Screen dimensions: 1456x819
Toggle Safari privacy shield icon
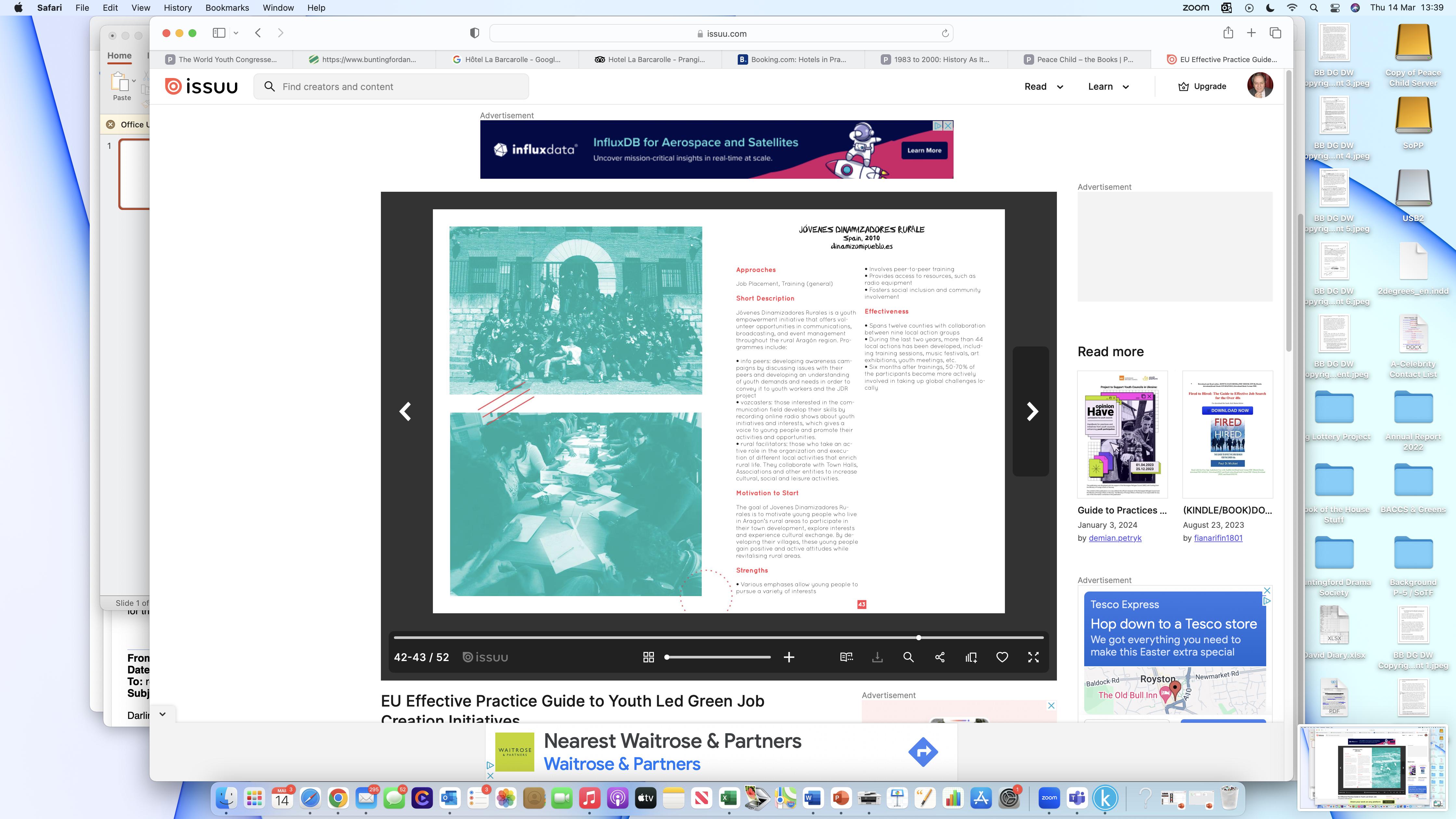click(x=474, y=33)
